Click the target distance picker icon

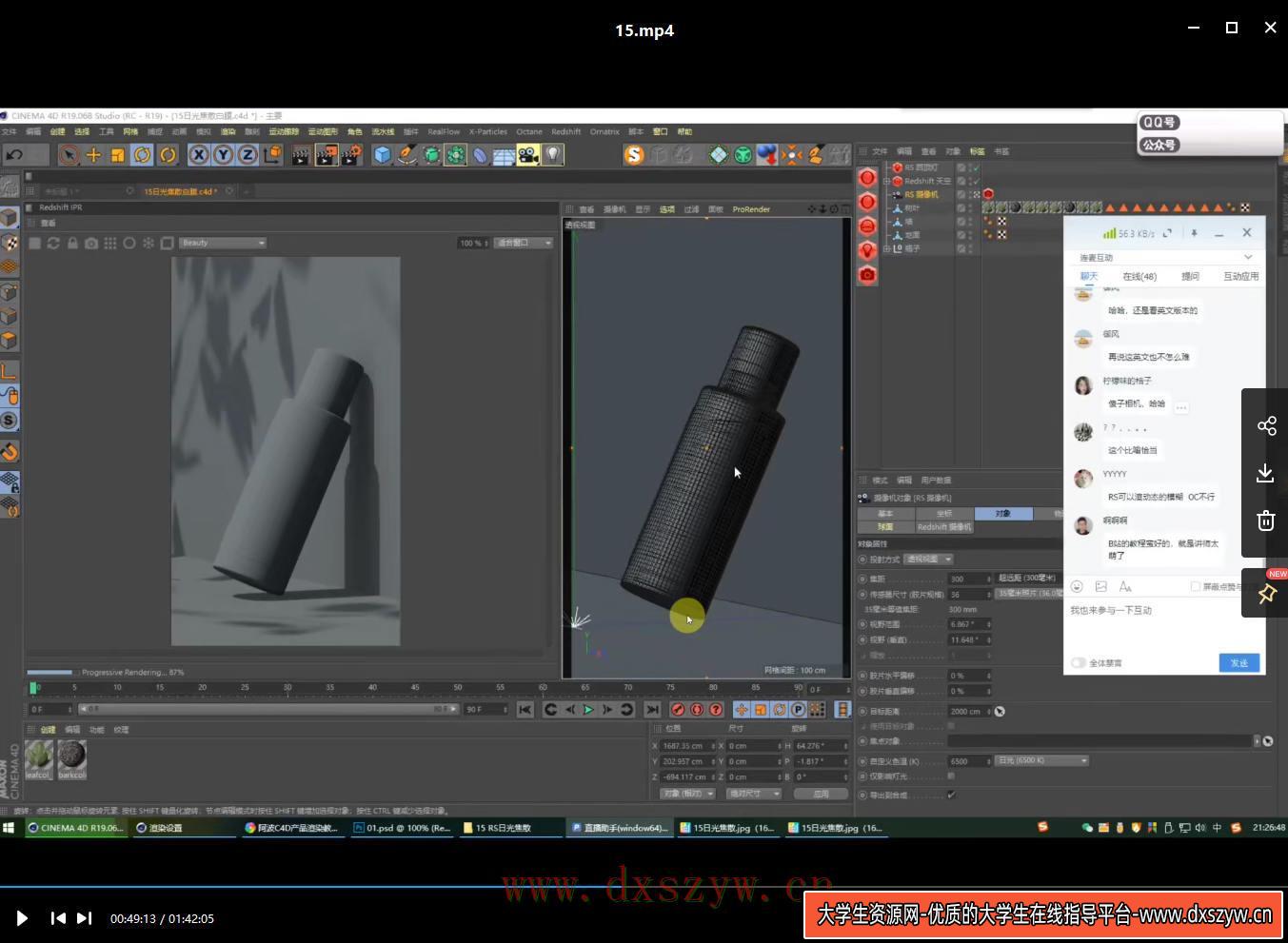(x=1000, y=712)
